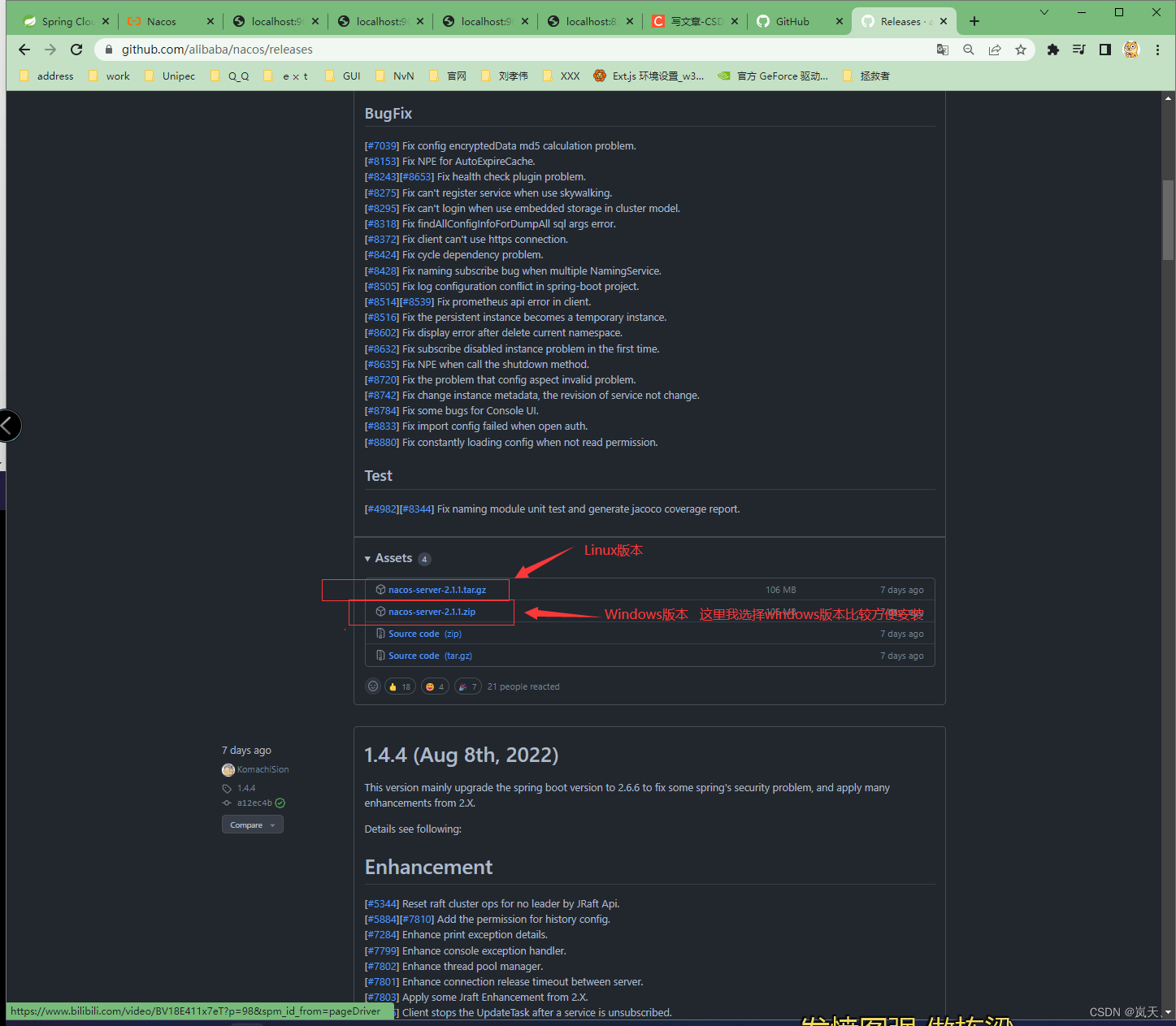
Task: Download Source code (zip)
Action: 424,634
